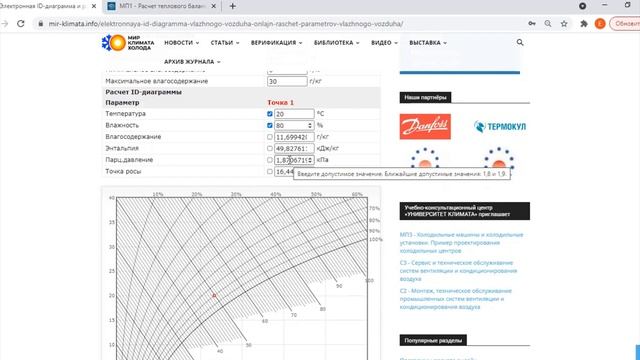Image resolution: width=640 pixels, height=360 pixels.
Task: Toggle the Температура checkbox
Action: [x=270, y=114]
